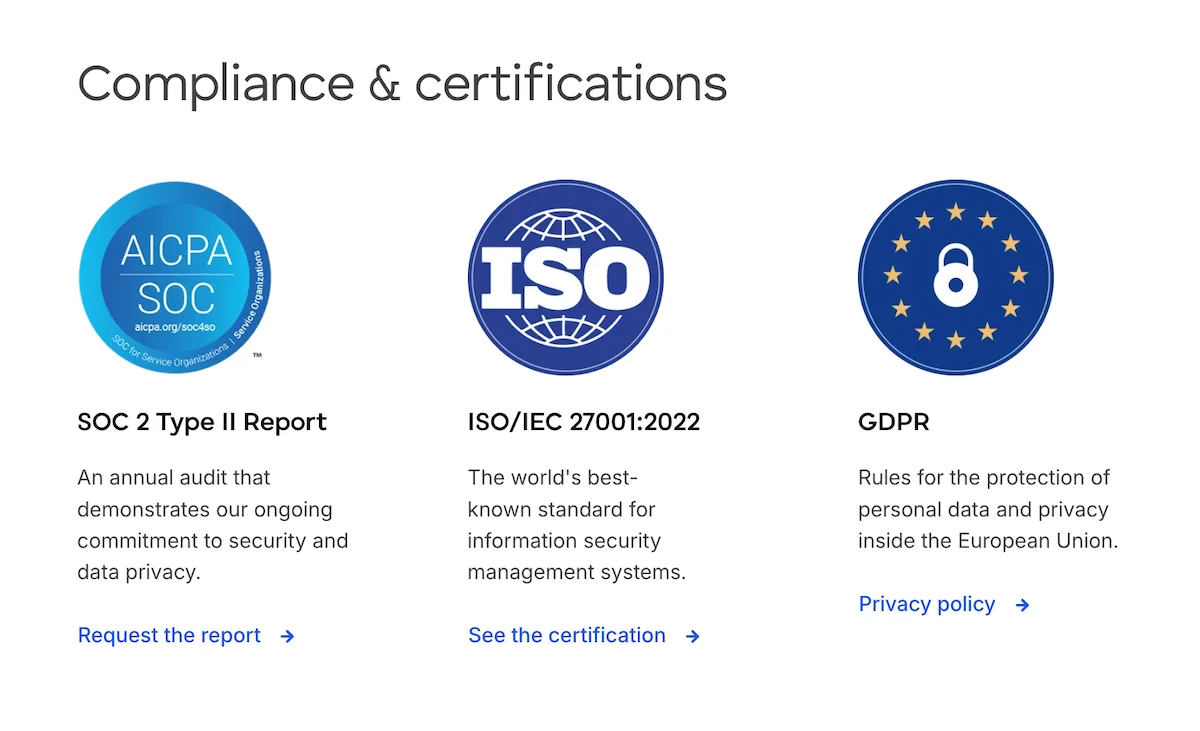Screen dimensions: 1200x731
Task: Open the See the certification link
Action: coord(566,636)
